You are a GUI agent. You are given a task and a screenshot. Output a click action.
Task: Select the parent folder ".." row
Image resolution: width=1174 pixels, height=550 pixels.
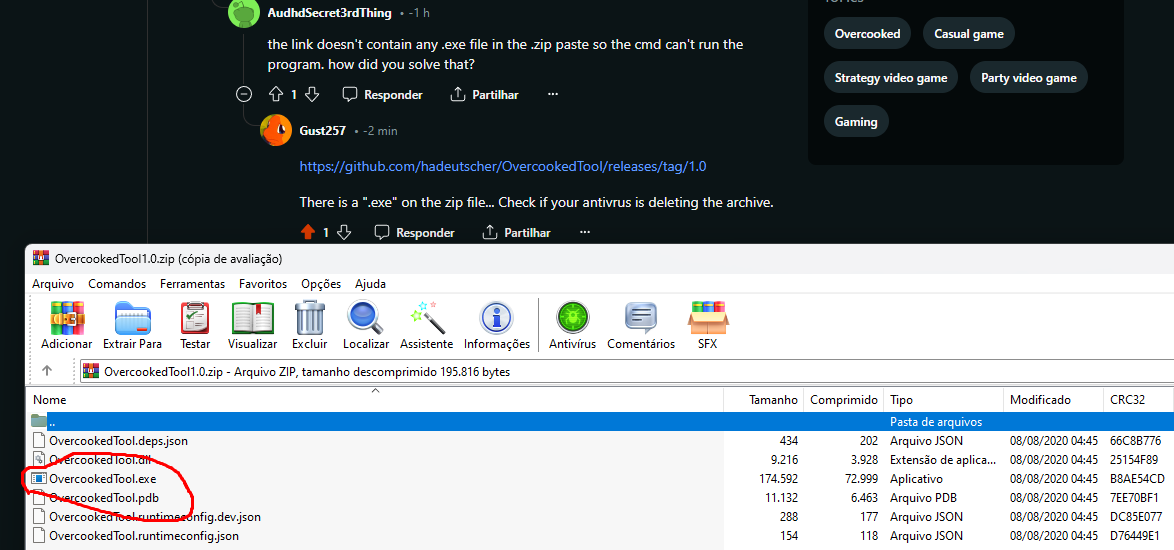600,421
